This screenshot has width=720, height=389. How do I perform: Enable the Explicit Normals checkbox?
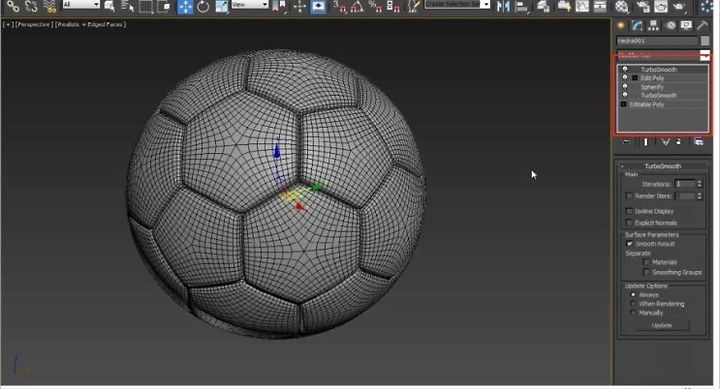pos(629,223)
